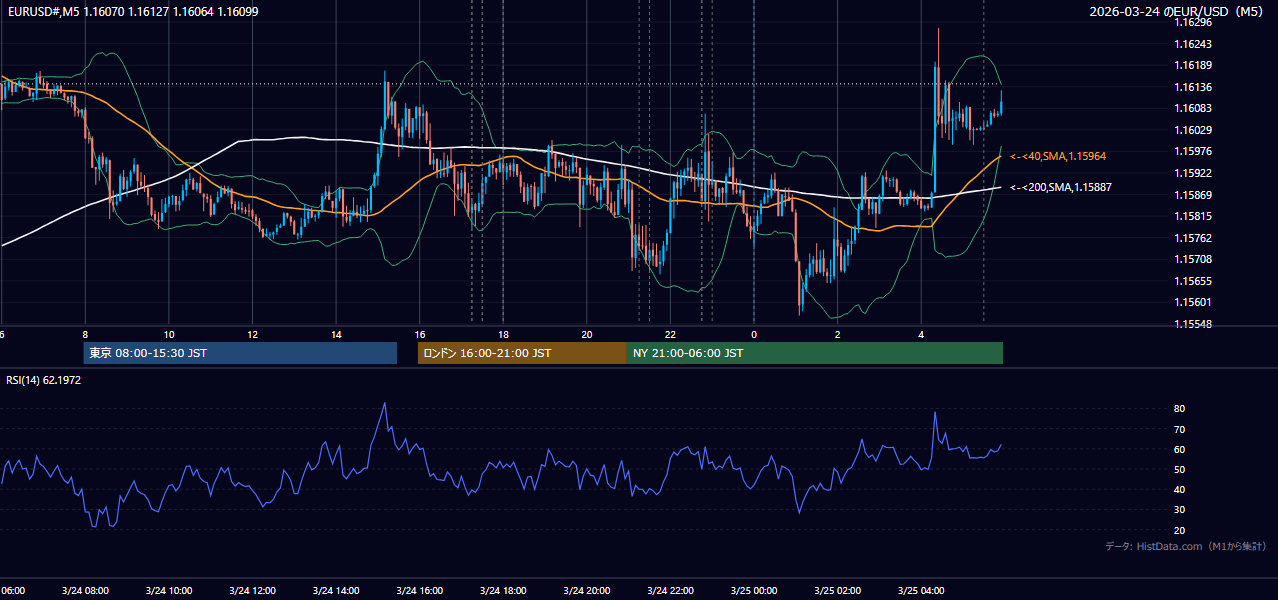This screenshot has height=600, width=1278.
Task: Select the 東京 08:00-15:30 JST session bar
Action: point(240,353)
